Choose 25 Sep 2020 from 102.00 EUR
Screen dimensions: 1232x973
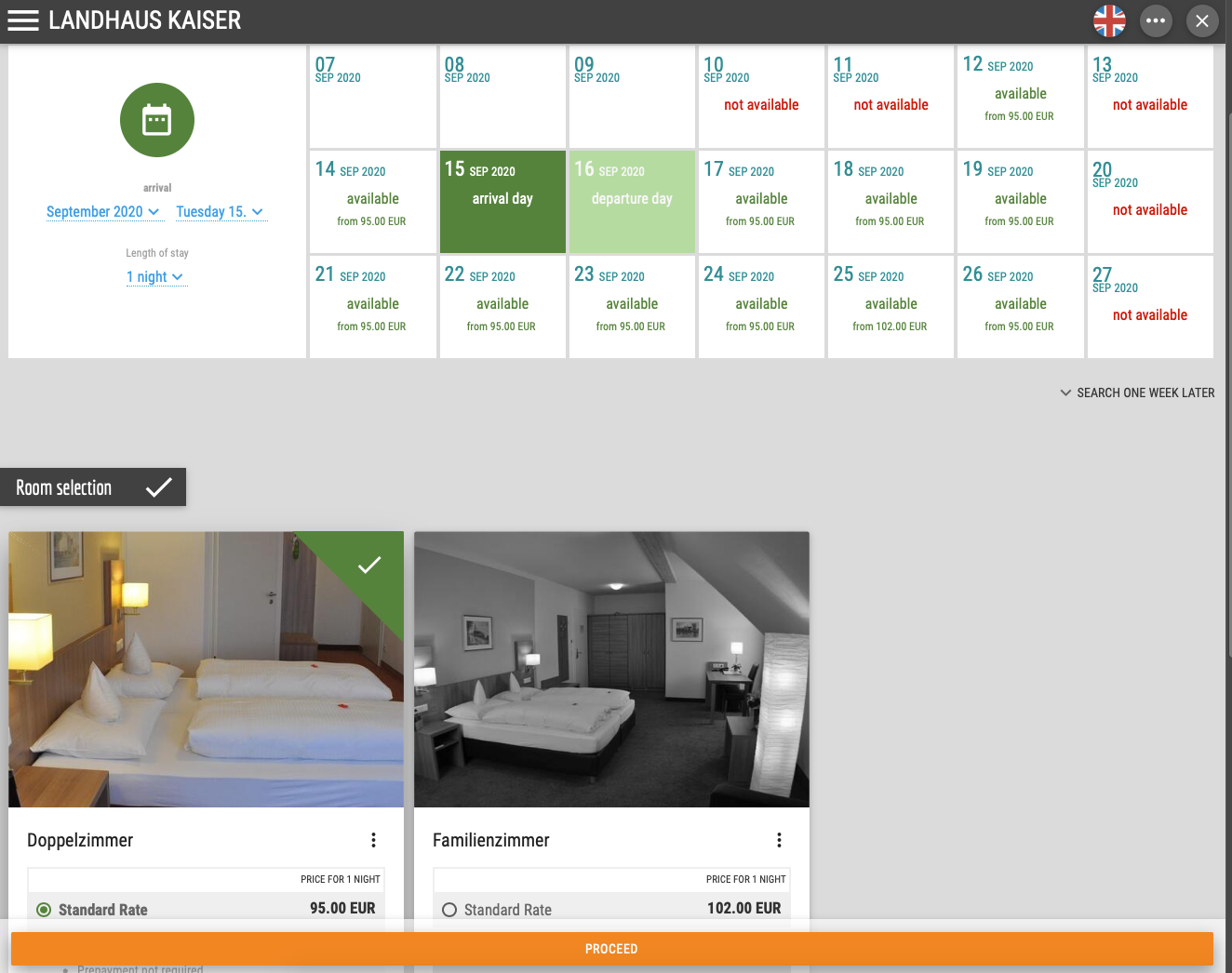(891, 307)
